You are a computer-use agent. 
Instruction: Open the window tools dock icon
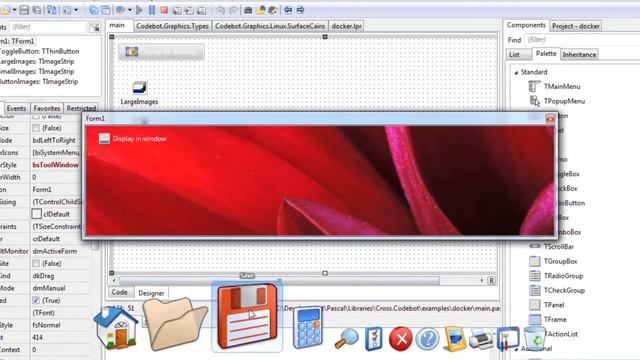click(508, 338)
